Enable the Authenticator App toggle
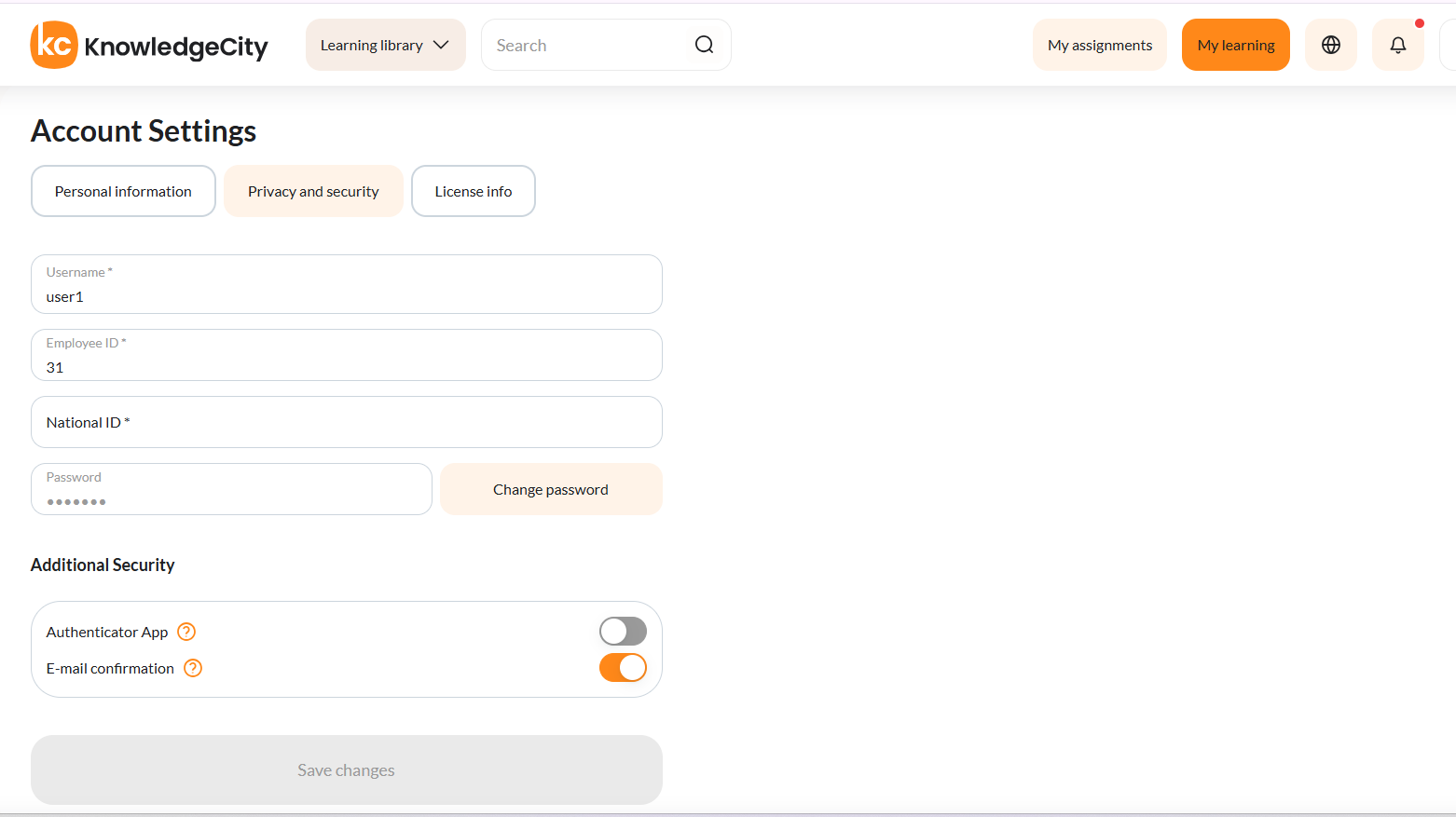1456x817 pixels. click(623, 631)
